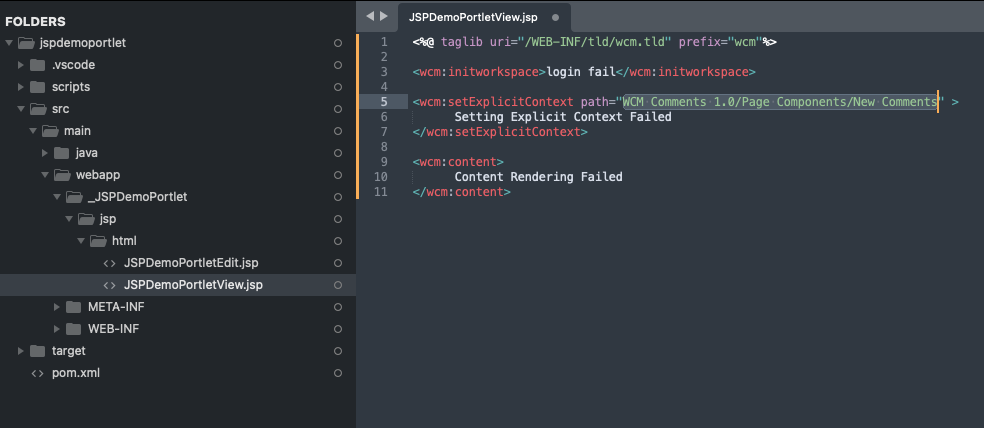Click line number 1 in gutter
The height and width of the screenshot is (428, 984).
point(384,42)
